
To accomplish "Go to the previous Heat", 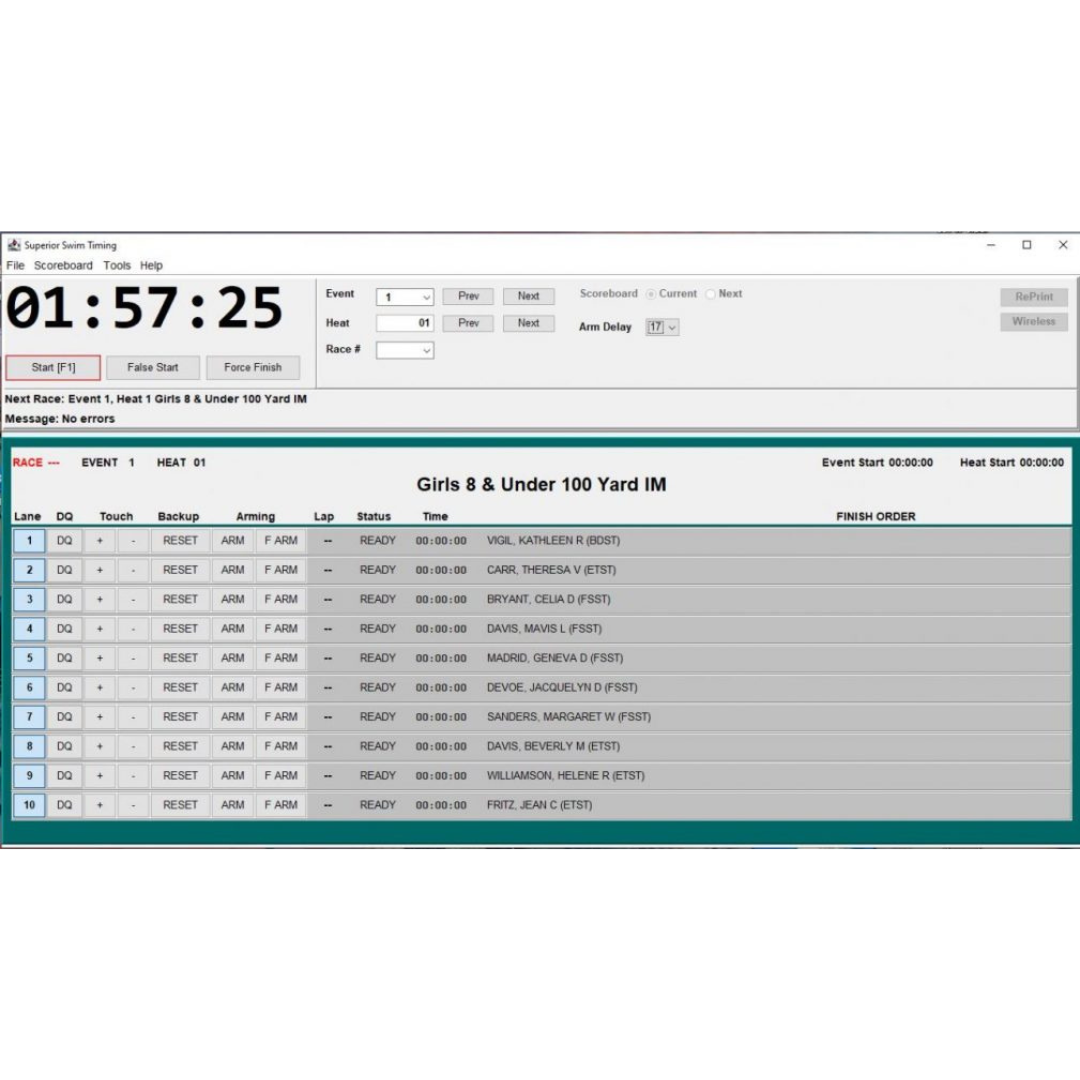I will click(468, 322).
